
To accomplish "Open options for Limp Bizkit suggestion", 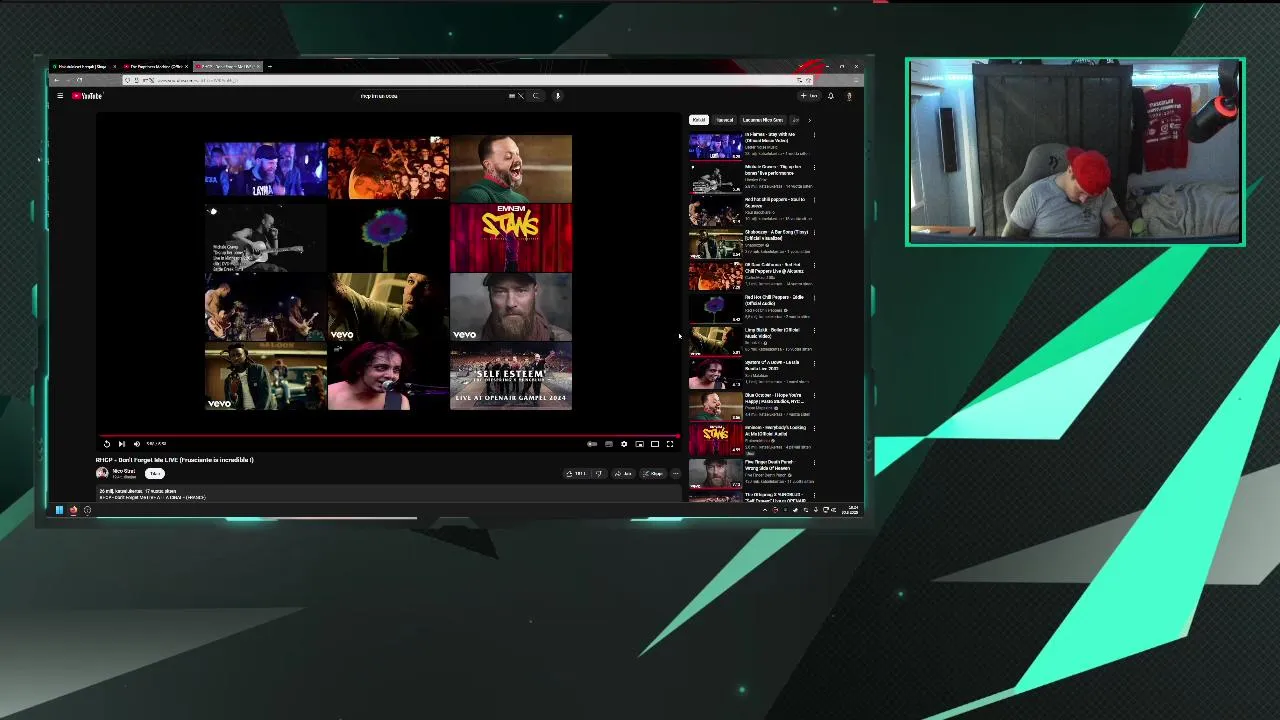I will (x=814, y=331).
